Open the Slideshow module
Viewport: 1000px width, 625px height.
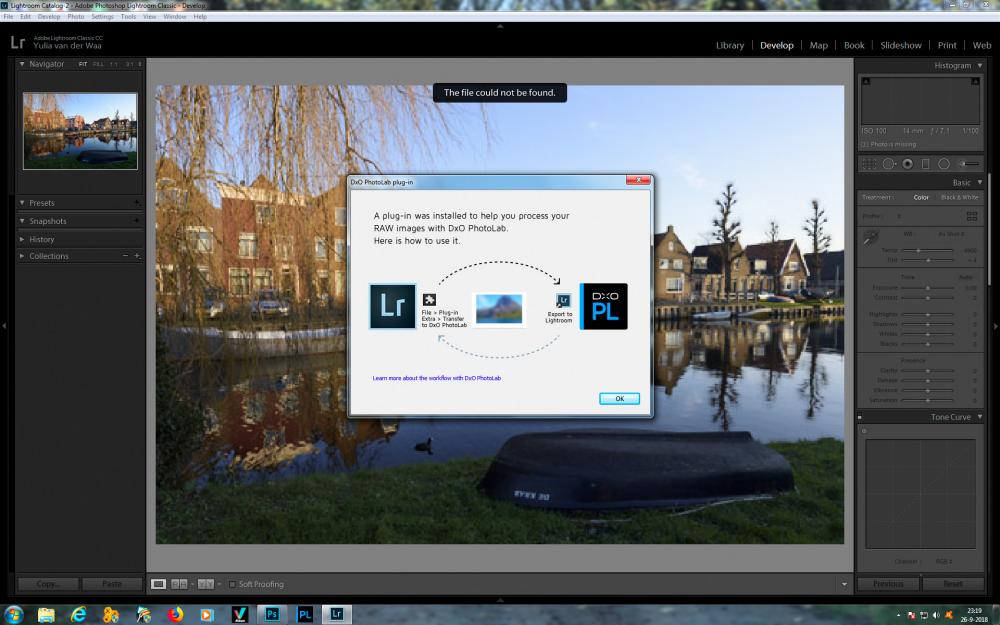pyautogui.click(x=901, y=45)
